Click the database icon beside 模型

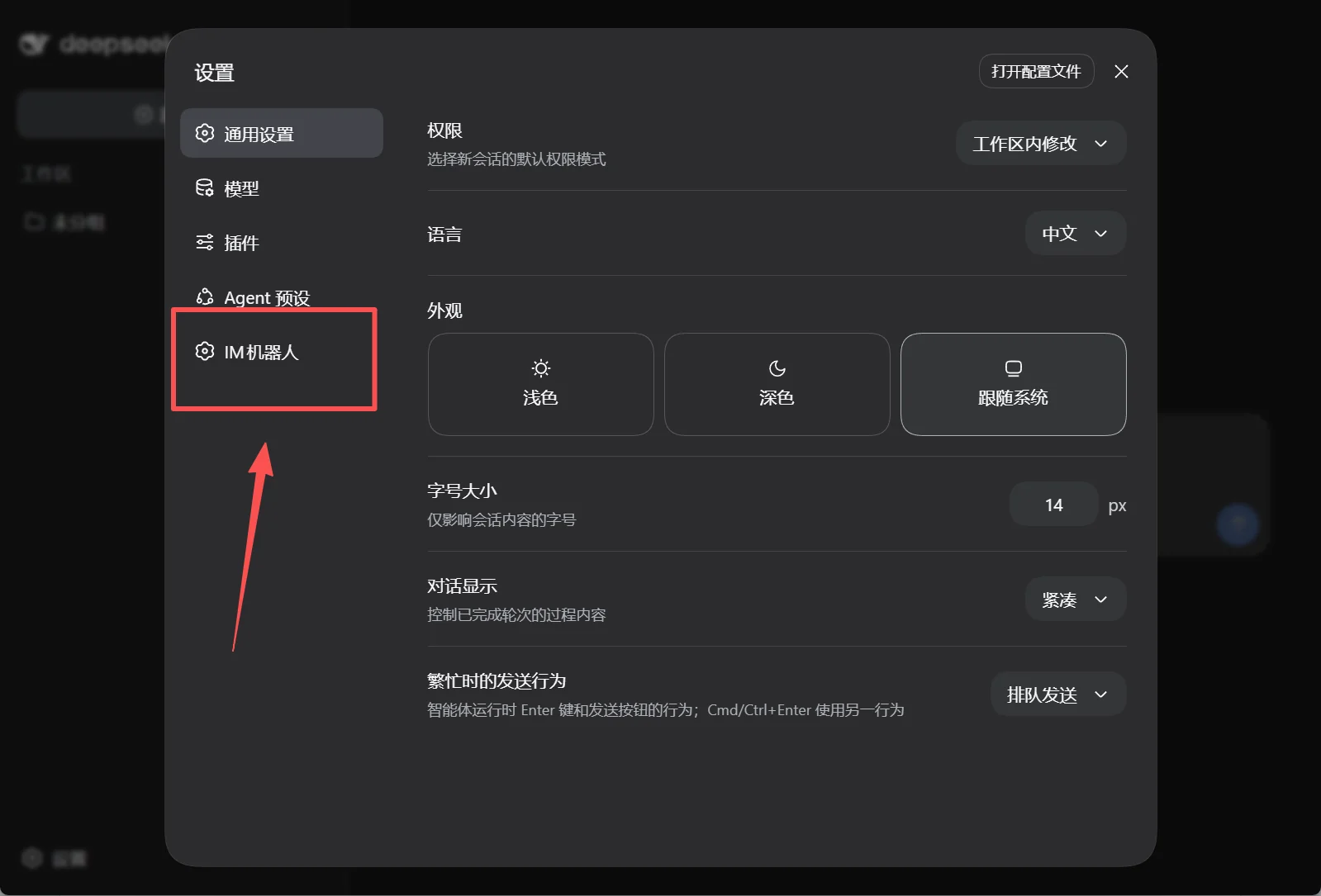pos(204,187)
